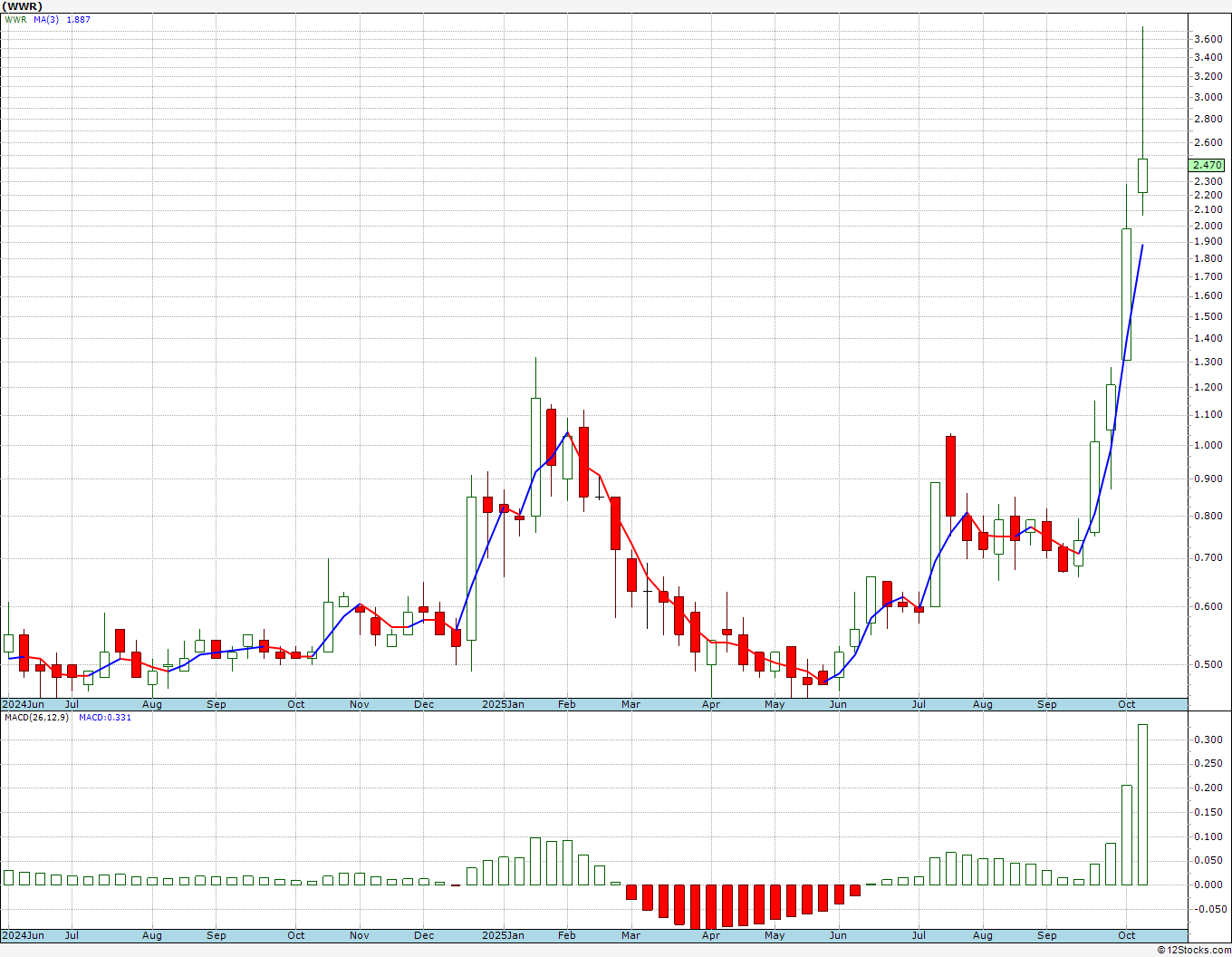Click the 0.300 MACD axis label
Image resolution: width=1232 pixels, height=957 pixels.
1208,739
